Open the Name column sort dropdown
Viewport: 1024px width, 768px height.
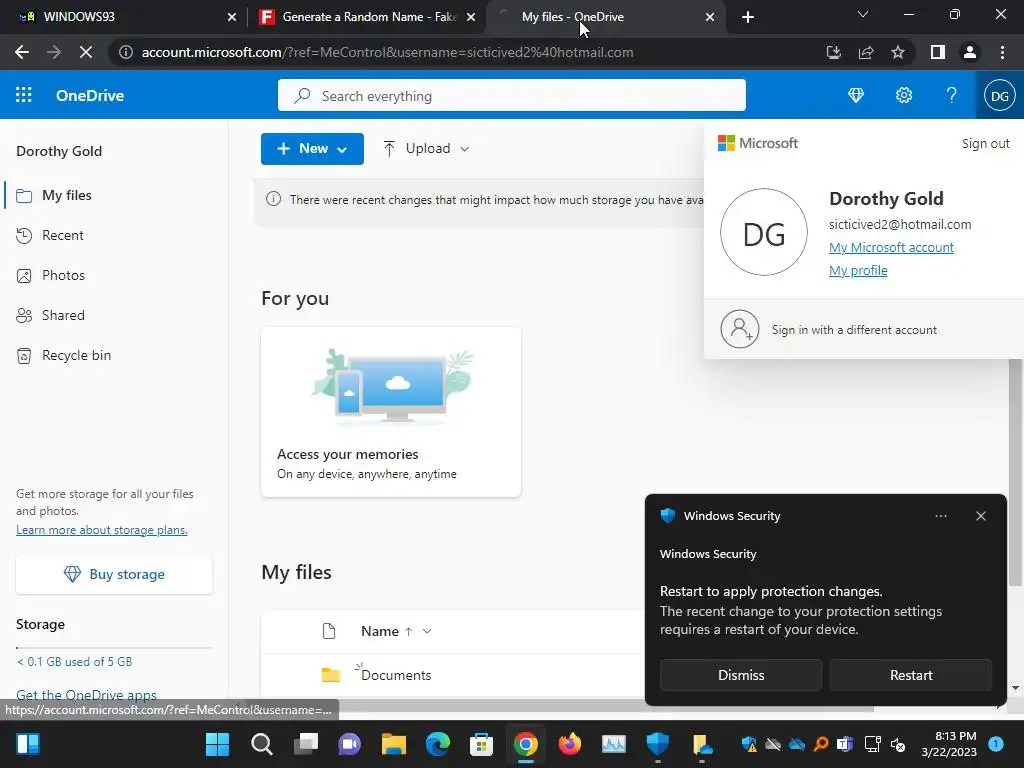click(x=427, y=632)
